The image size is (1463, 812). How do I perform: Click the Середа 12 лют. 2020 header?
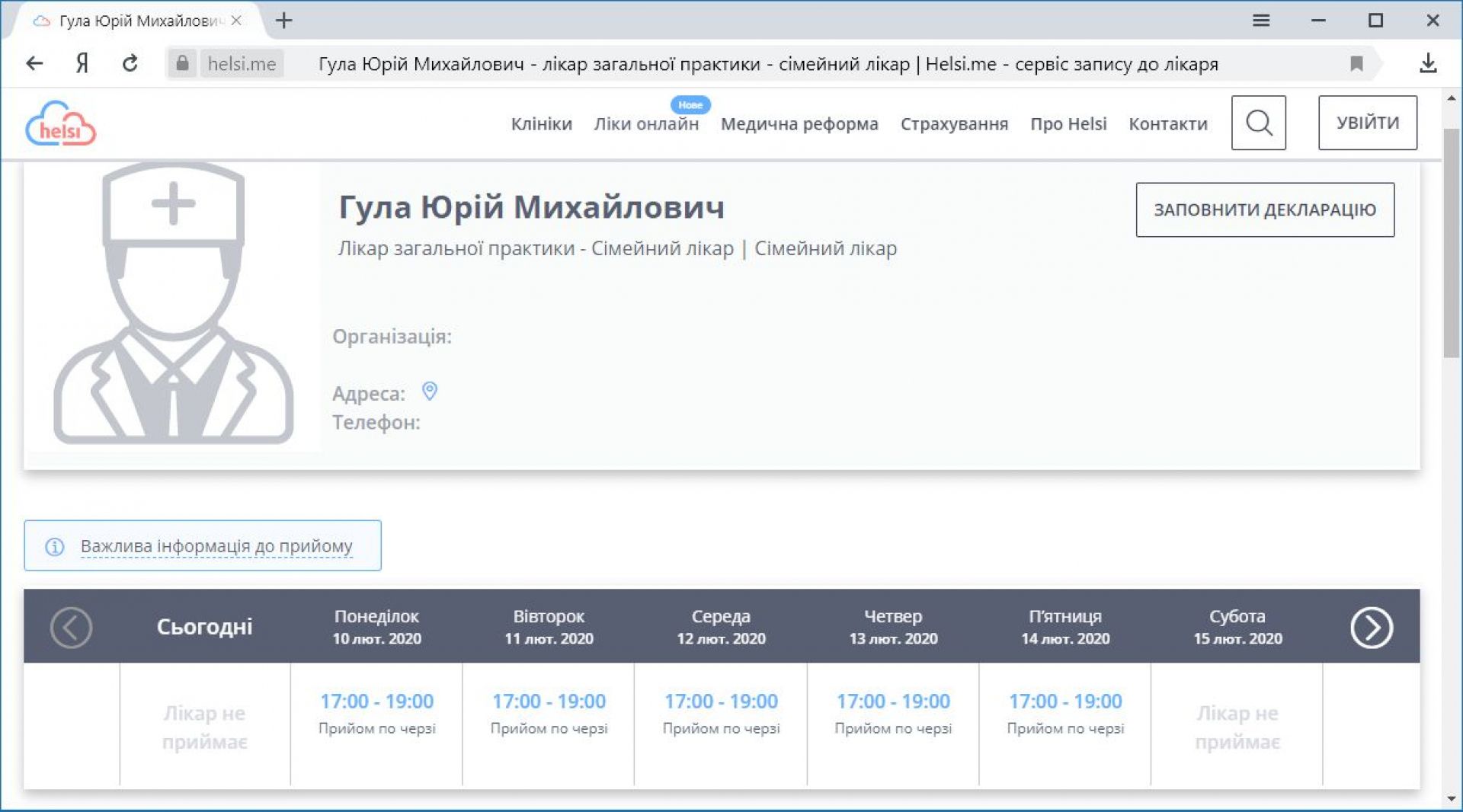(721, 627)
